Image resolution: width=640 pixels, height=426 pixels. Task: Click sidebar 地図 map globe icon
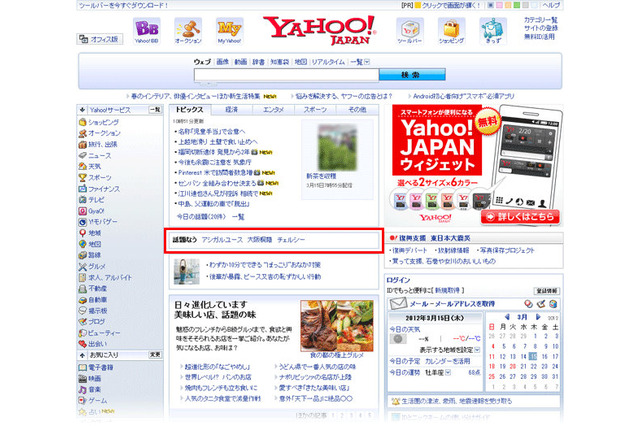coord(82,244)
